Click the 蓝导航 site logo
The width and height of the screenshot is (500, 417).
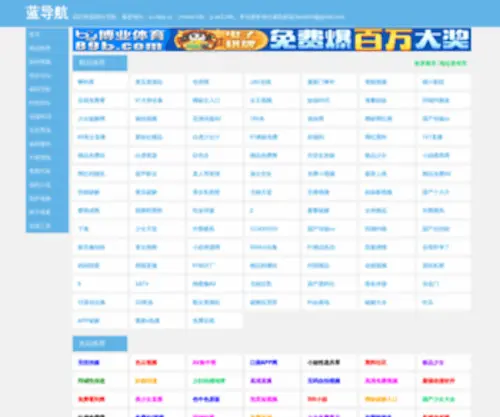pos(47,13)
